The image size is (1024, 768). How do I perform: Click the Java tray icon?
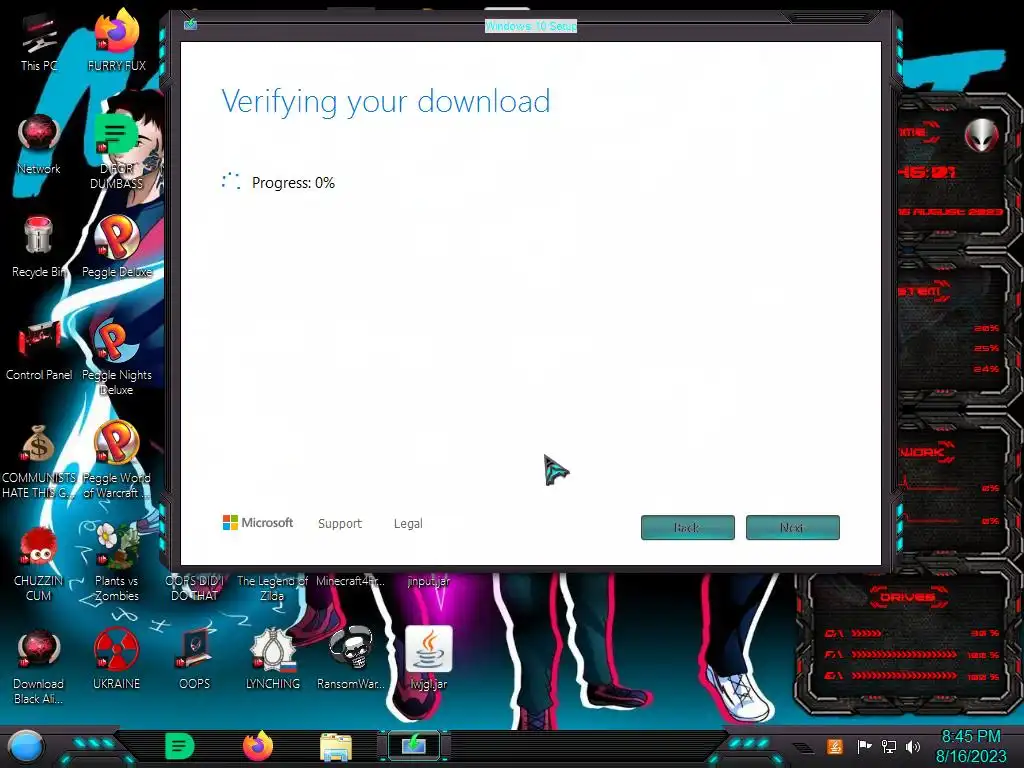(x=835, y=747)
